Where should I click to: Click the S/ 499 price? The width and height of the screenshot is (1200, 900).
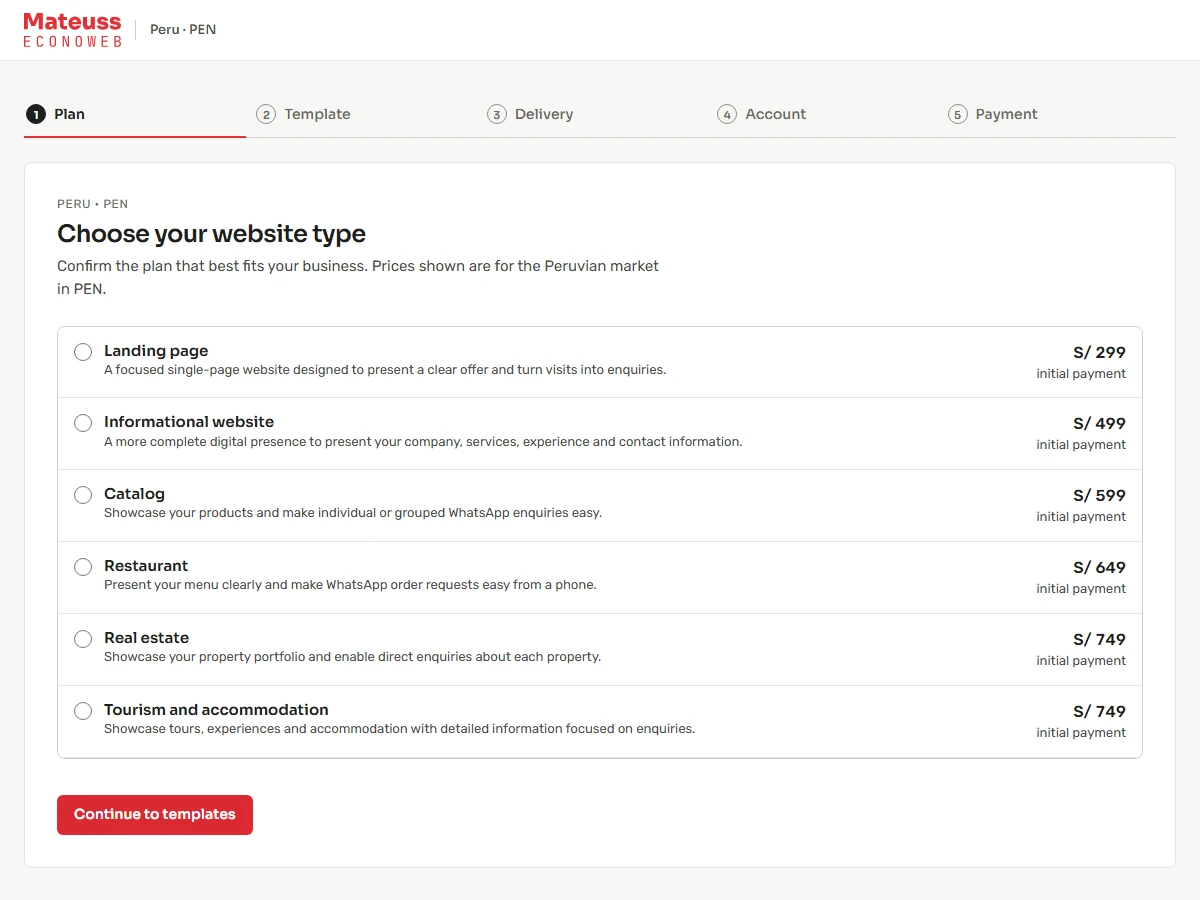(1100, 423)
